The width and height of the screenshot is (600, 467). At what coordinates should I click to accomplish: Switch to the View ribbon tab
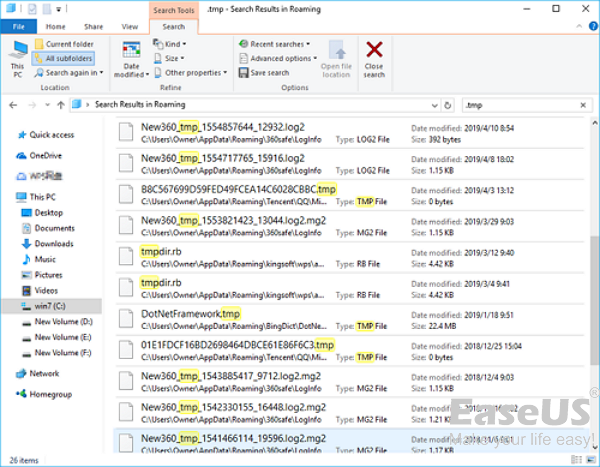[130, 26]
